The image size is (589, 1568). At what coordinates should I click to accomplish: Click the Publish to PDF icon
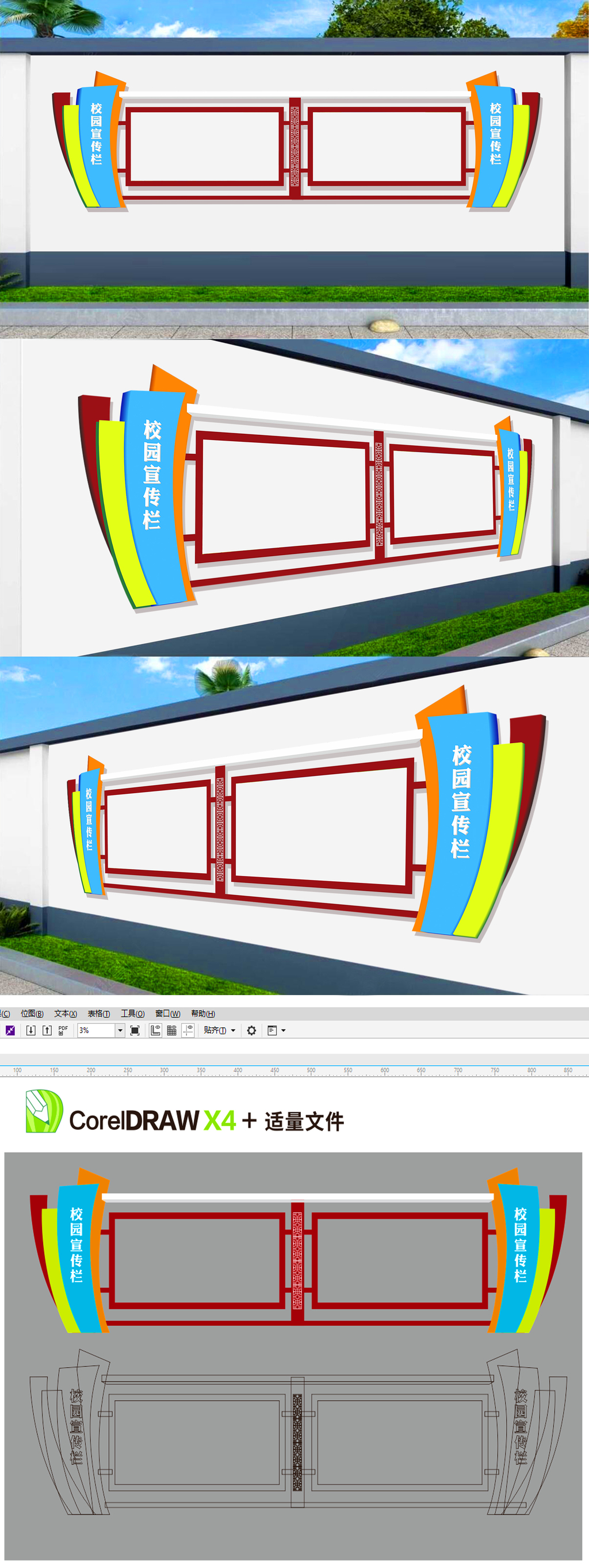(63, 1030)
